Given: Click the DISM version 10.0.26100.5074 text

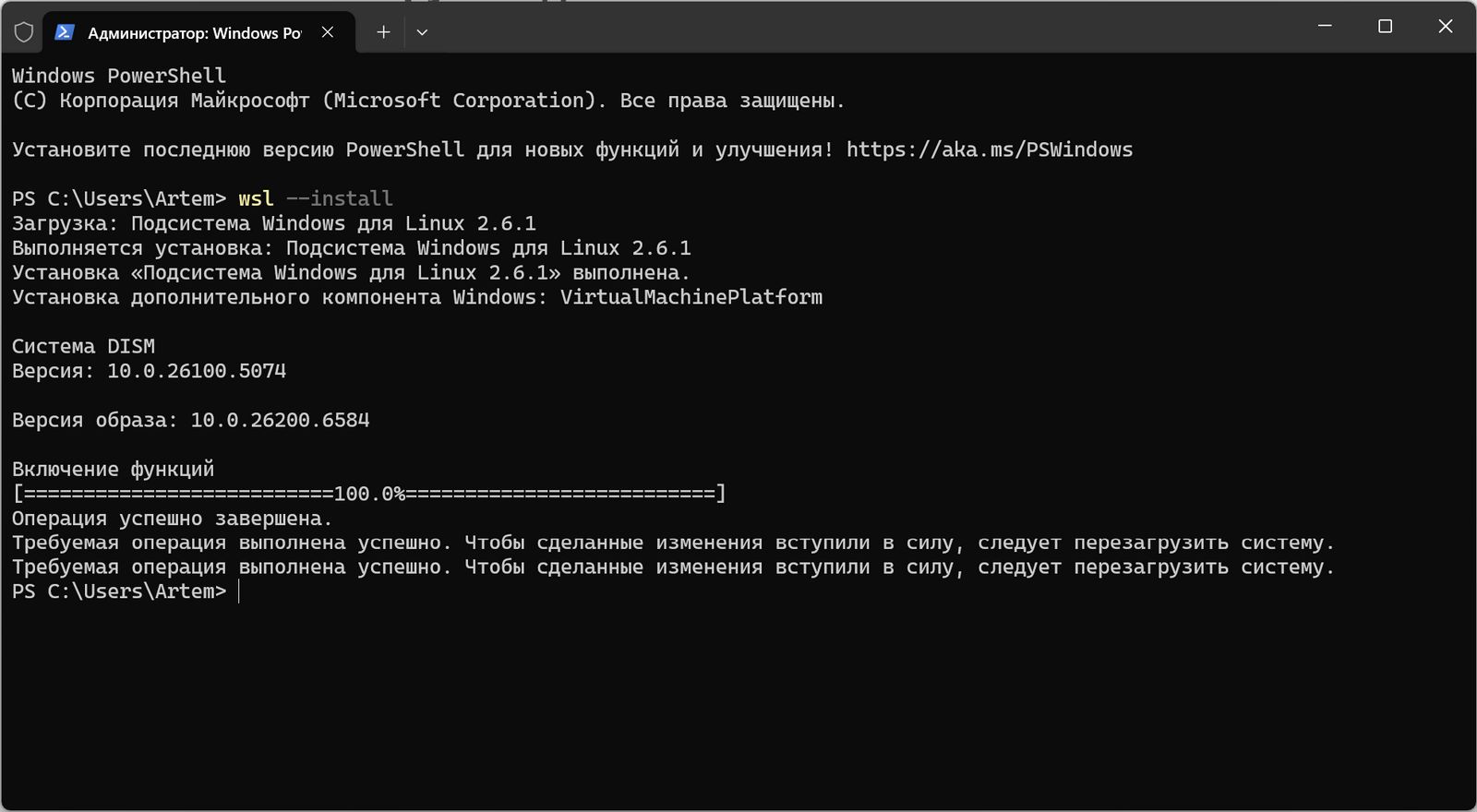Looking at the screenshot, I should [x=196, y=371].
